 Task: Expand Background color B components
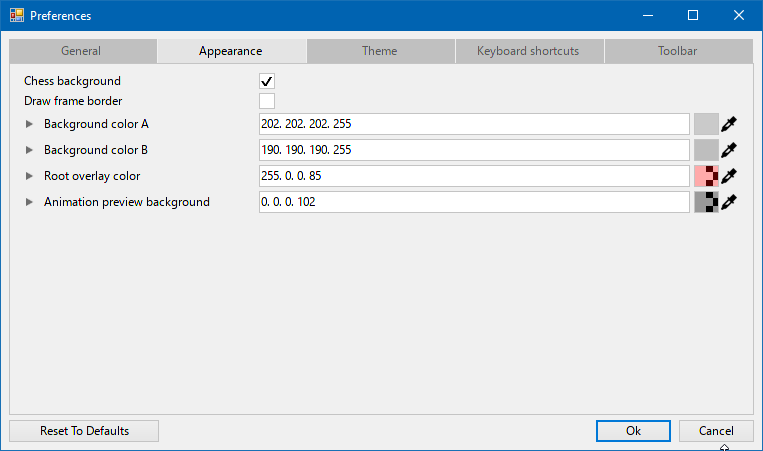pyautogui.click(x=29, y=150)
